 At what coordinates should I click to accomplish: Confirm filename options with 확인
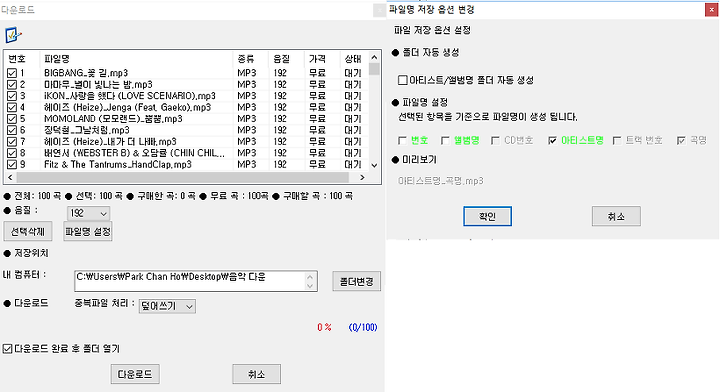(x=487, y=216)
